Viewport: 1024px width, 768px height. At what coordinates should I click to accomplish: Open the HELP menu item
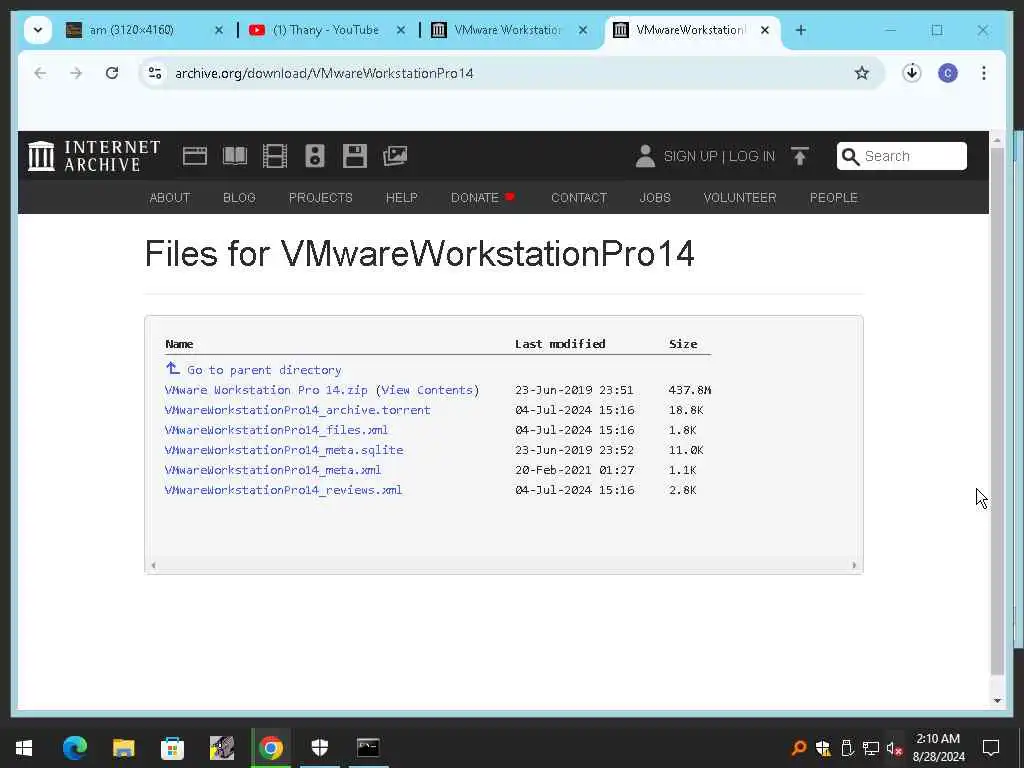tap(402, 197)
